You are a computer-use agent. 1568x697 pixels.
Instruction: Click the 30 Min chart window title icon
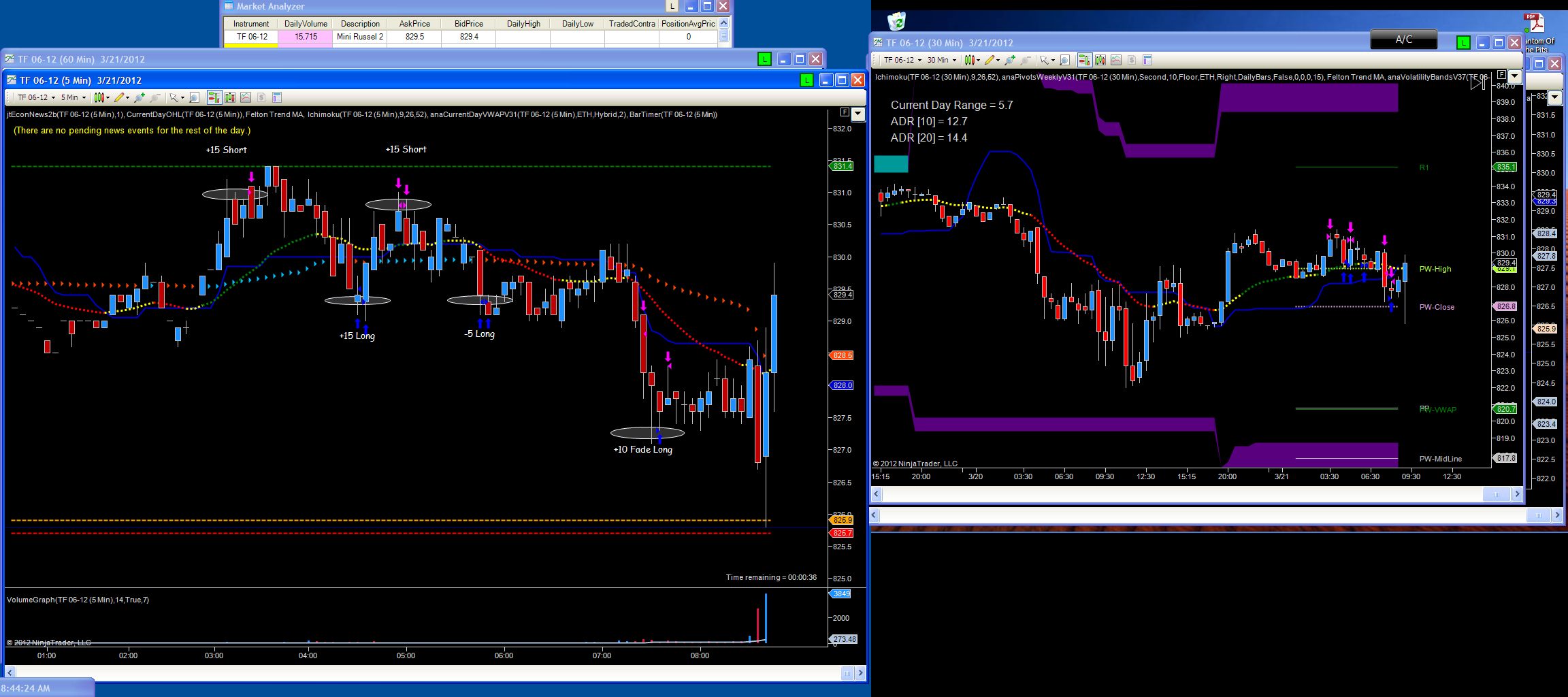click(x=878, y=43)
